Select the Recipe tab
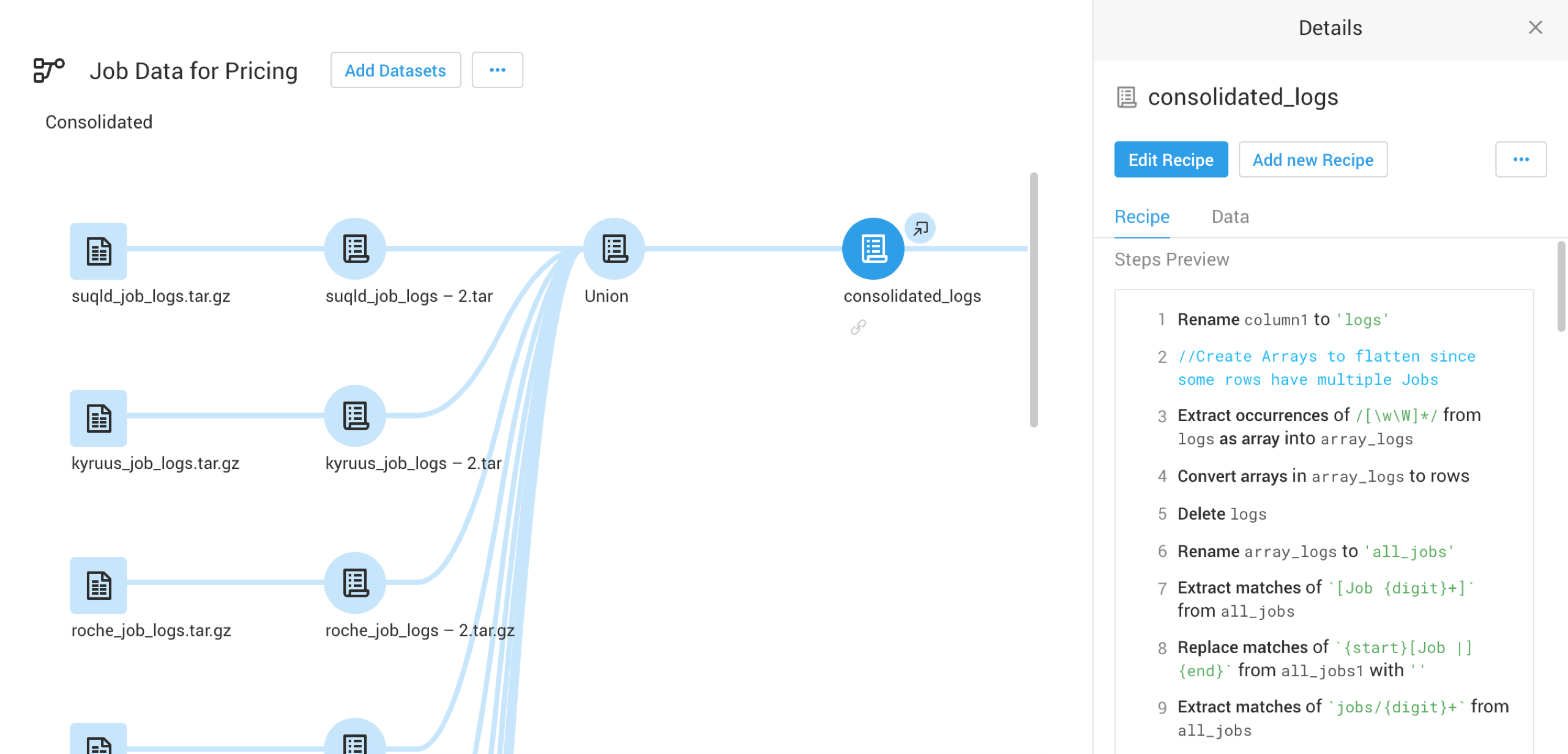The width and height of the screenshot is (1568, 754). [x=1141, y=217]
